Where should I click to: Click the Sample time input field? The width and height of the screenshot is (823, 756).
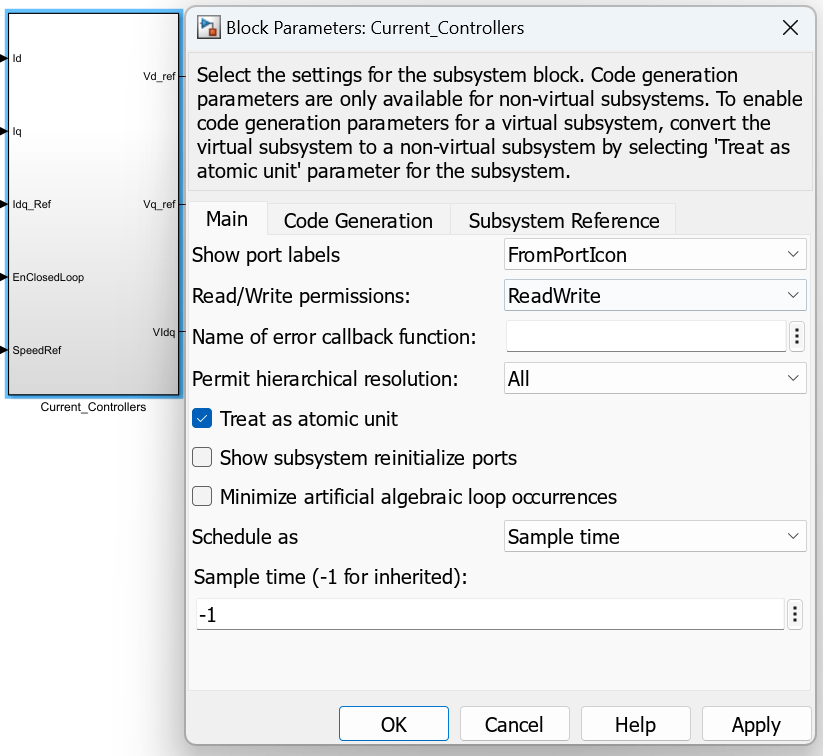pyautogui.click(x=490, y=615)
